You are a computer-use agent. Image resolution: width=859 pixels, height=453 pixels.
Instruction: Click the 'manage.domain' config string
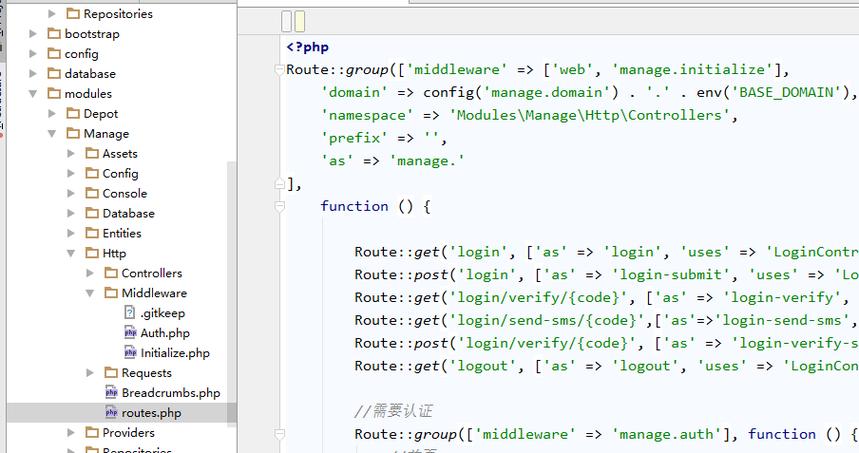pos(547,92)
